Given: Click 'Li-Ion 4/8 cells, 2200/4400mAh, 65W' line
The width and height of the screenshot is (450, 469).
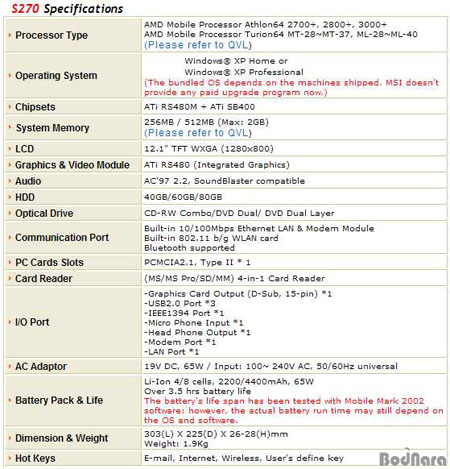Looking at the screenshot, I should click(229, 381).
